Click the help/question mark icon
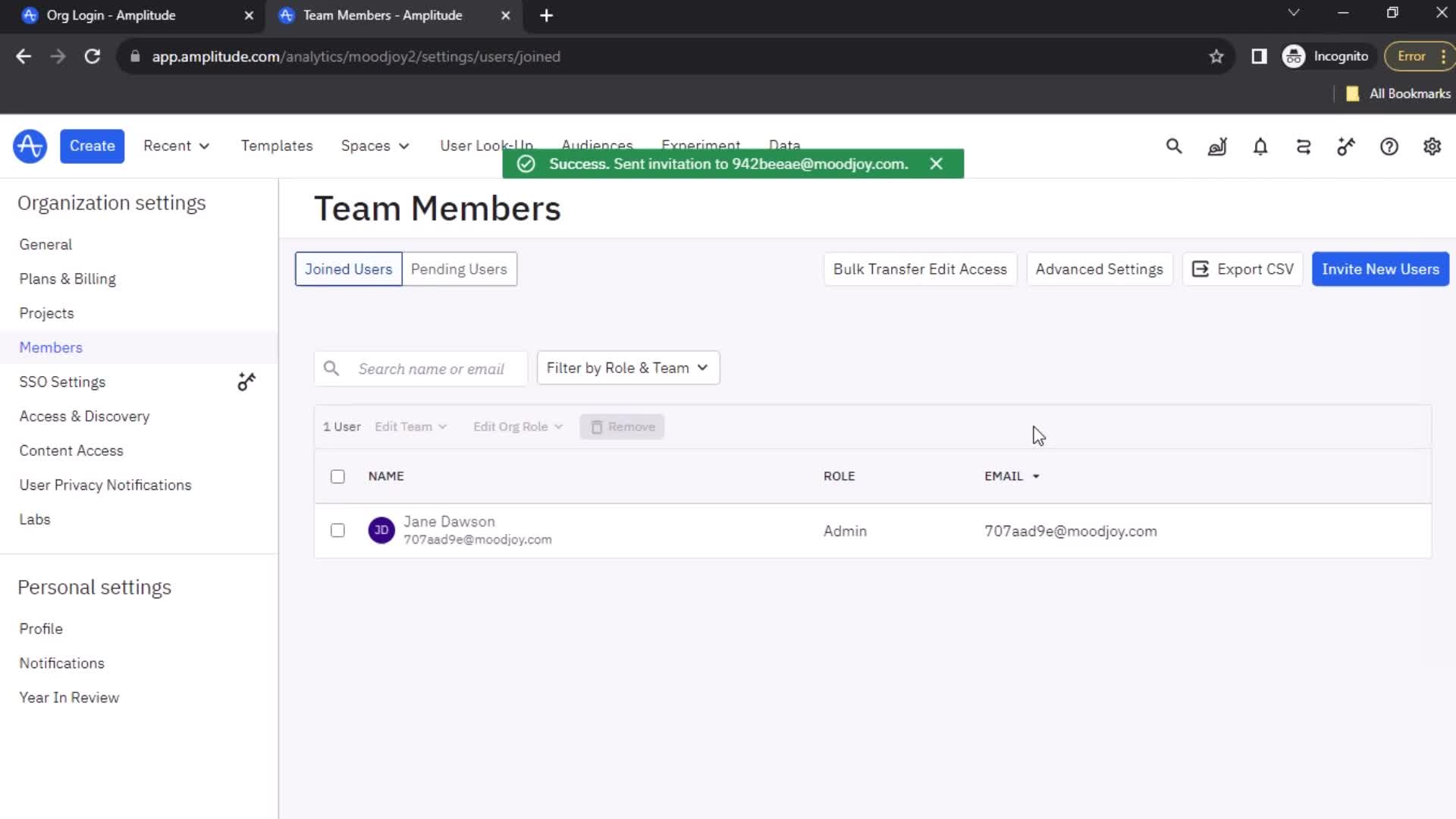The width and height of the screenshot is (1456, 819). (1389, 146)
